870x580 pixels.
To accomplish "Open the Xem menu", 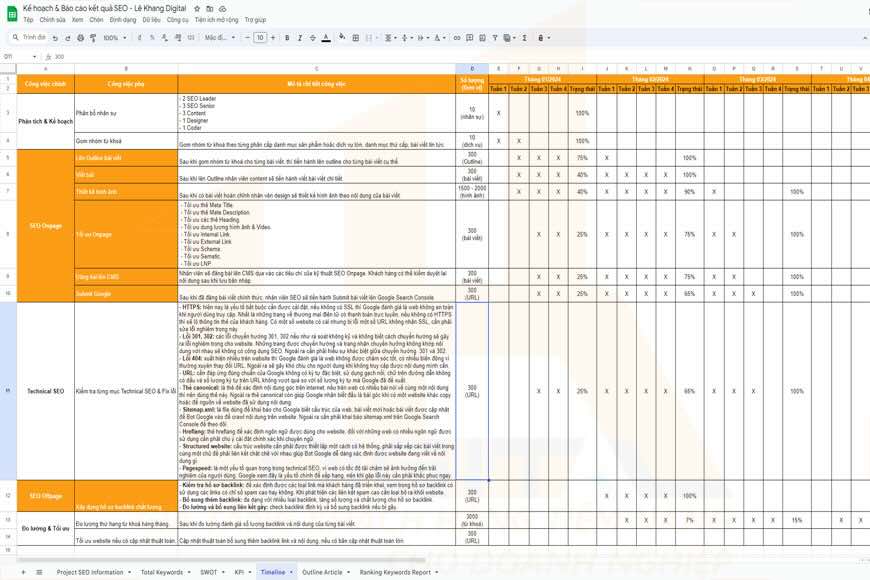I will (x=78, y=19).
